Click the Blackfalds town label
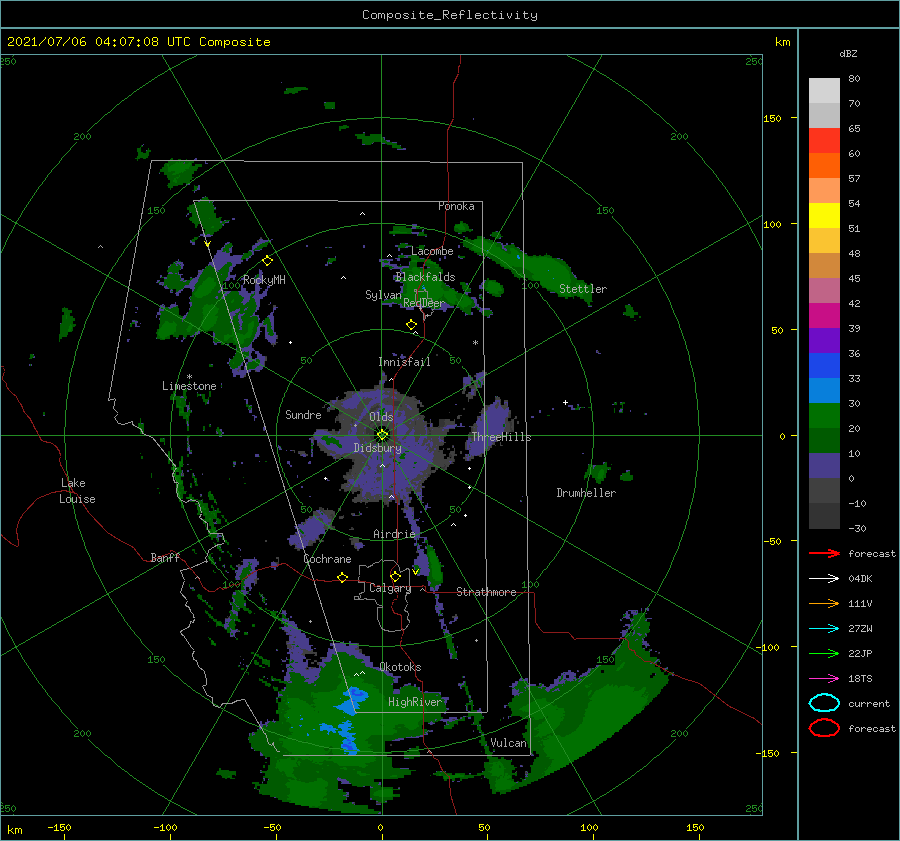 pos(425,277)
